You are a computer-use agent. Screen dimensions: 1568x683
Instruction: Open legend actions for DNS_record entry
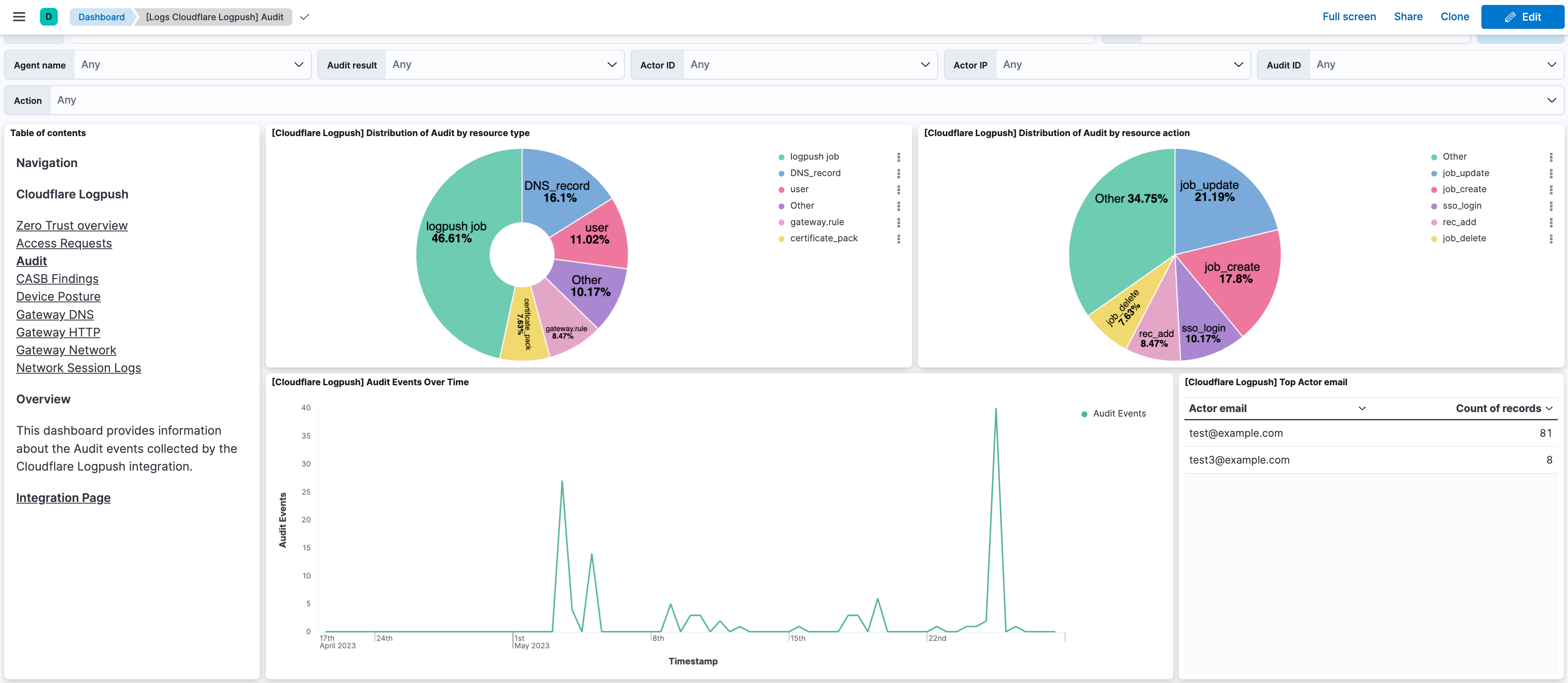898,174
